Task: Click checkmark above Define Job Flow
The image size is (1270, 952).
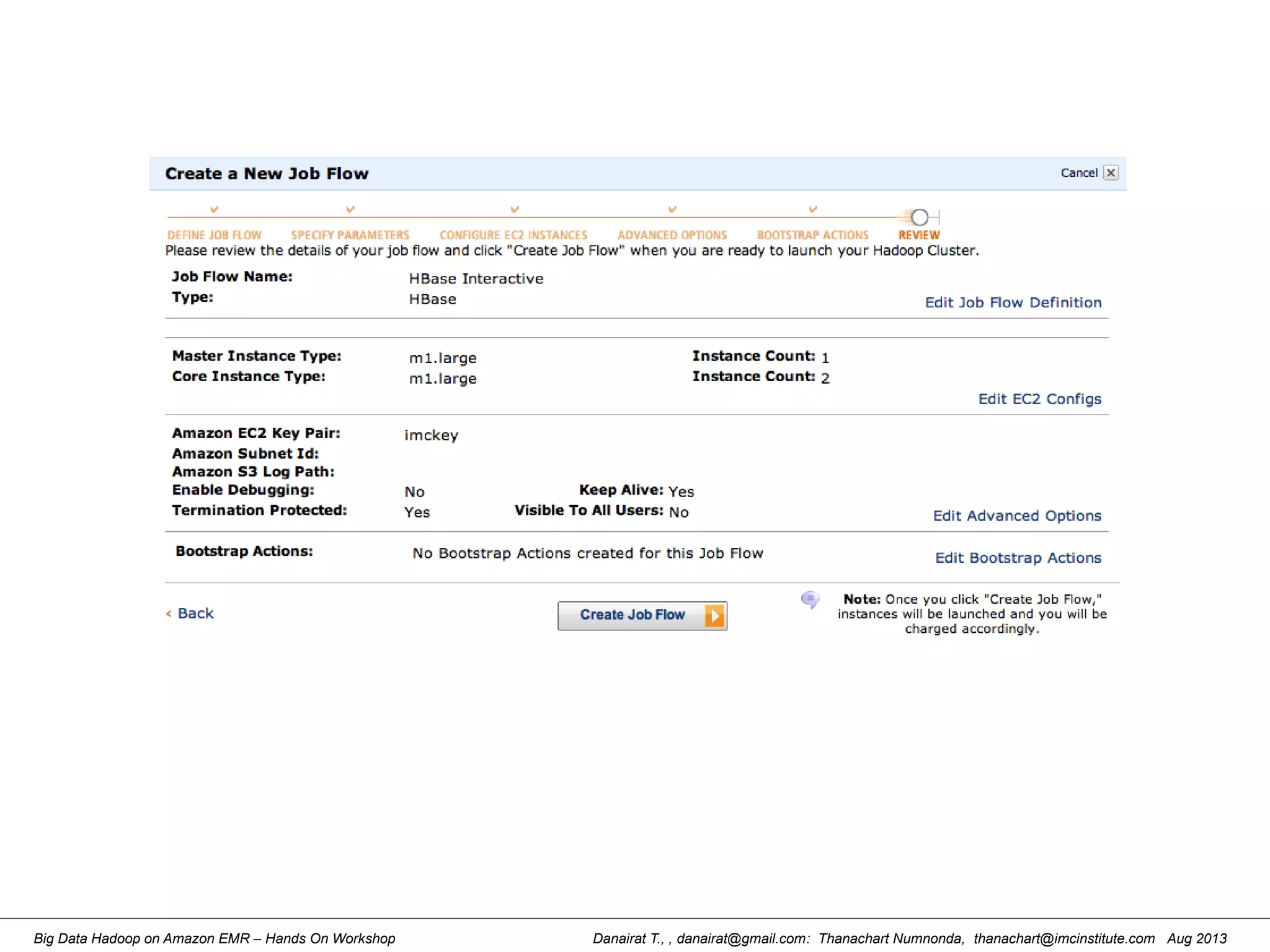Action: click(x=214, y=209)
